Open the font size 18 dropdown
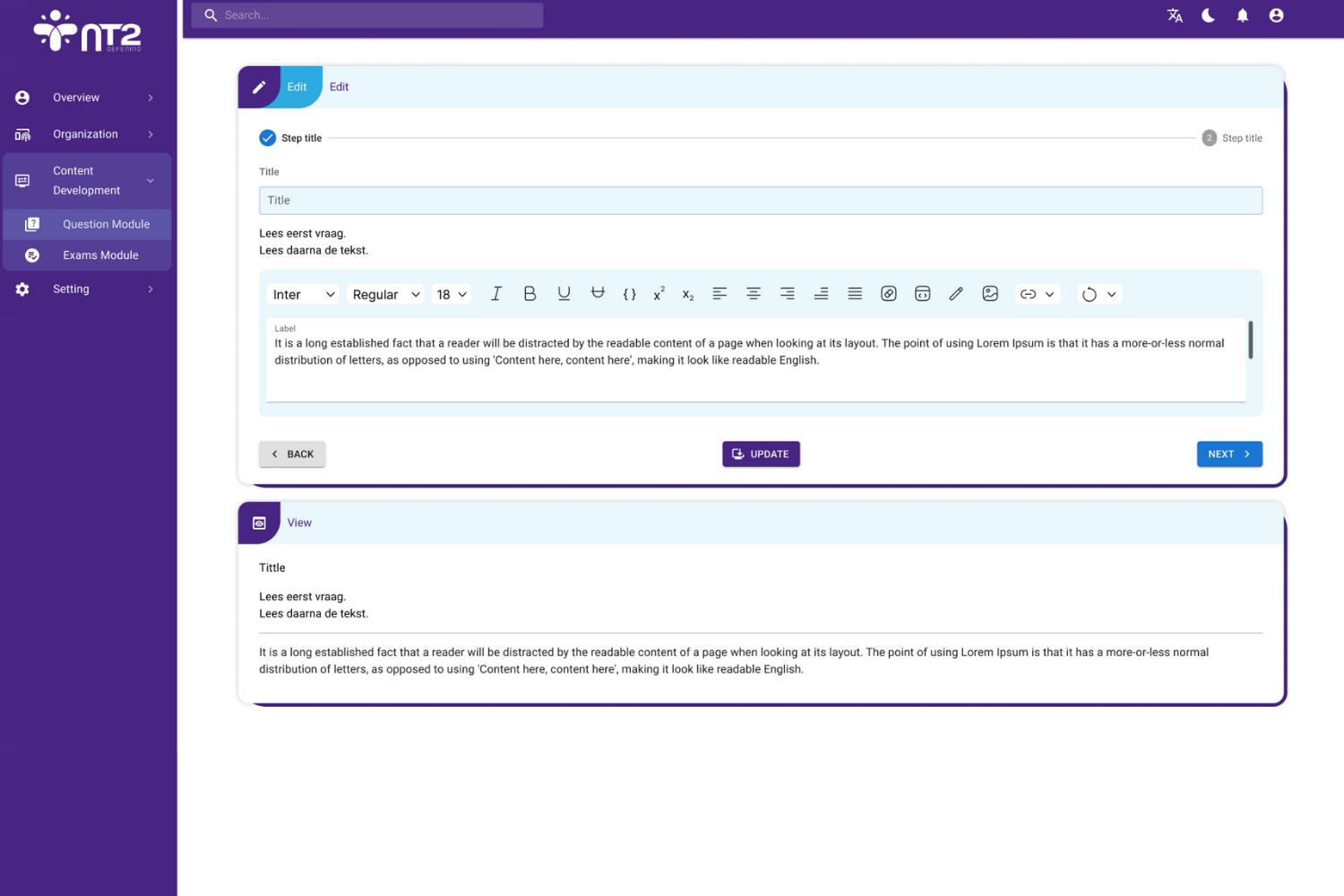The height and width of the screenshot is (896, 1344). (x=451, y=294)
